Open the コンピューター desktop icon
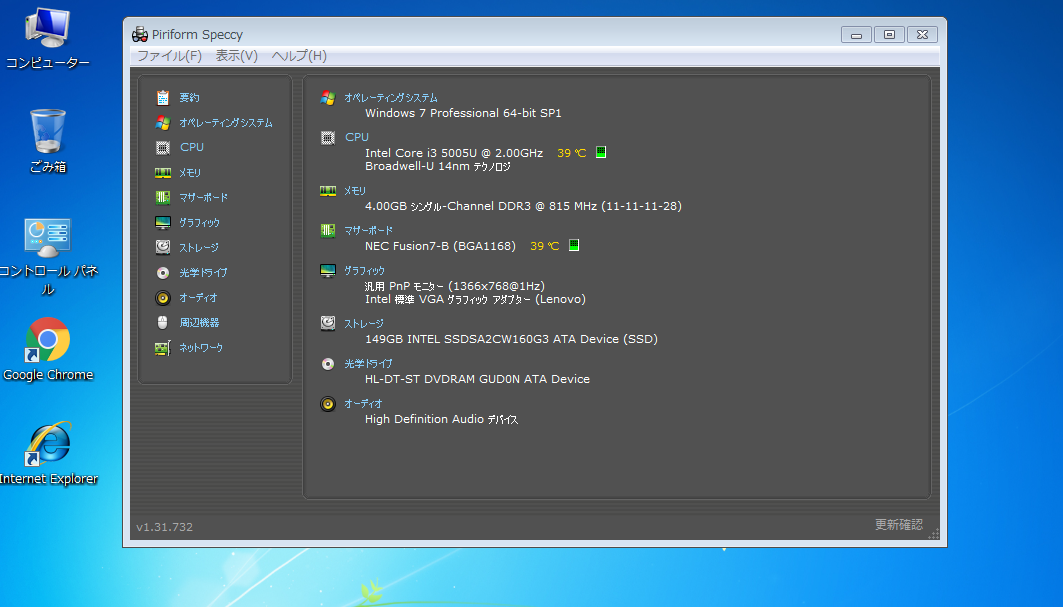1063x607 pixels. coord(47,39)
